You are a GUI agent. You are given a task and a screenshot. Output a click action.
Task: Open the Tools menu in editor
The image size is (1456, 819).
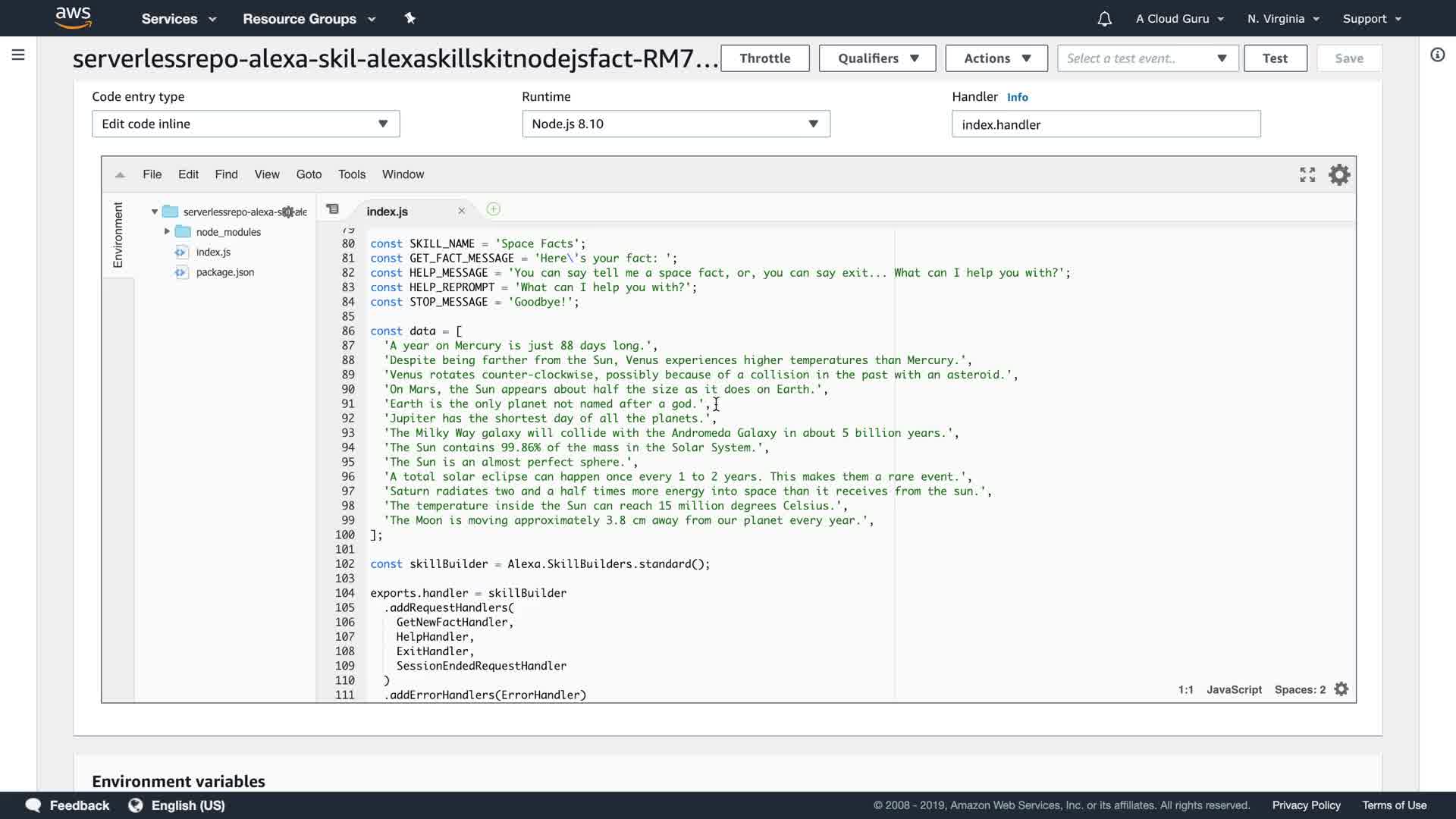(x=352, y=174)
